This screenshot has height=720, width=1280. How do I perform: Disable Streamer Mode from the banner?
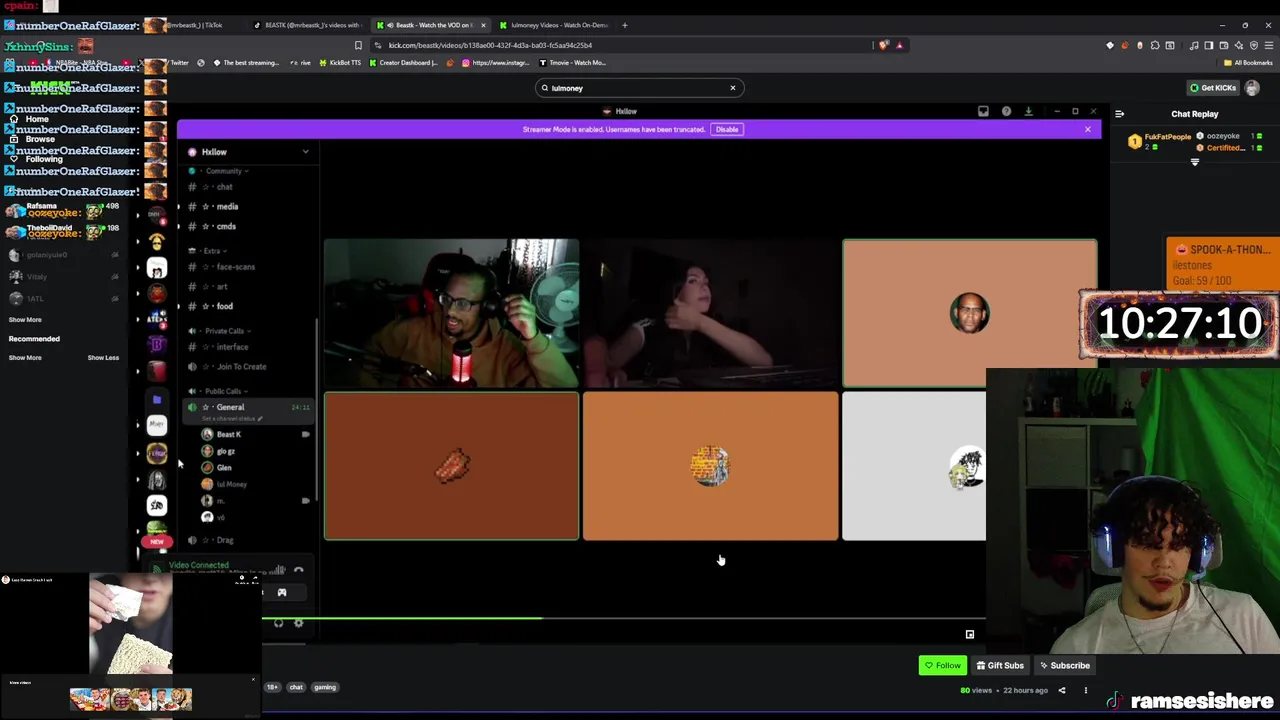727,129
